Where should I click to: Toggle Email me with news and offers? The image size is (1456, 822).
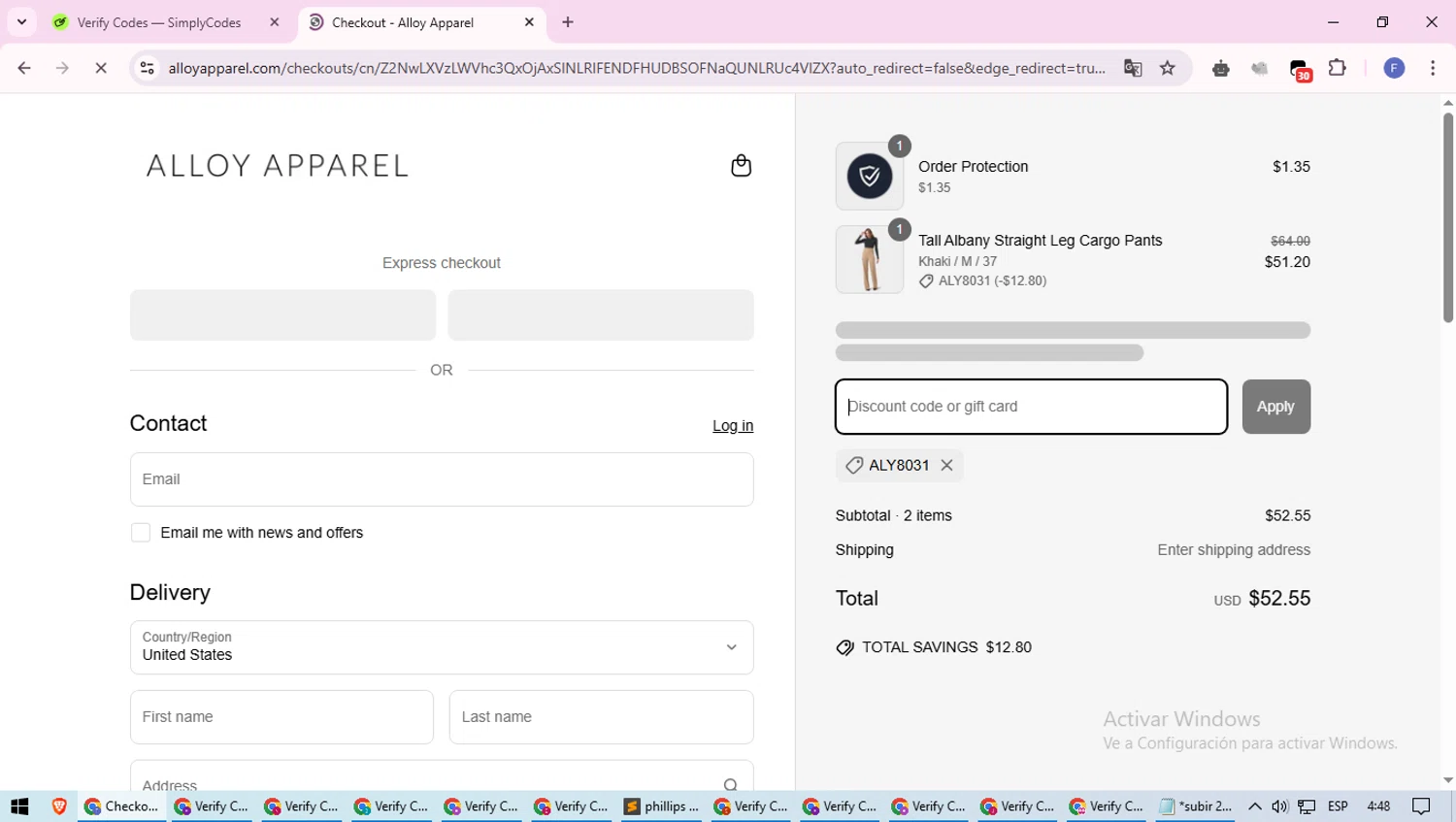[x=141, y=533]
